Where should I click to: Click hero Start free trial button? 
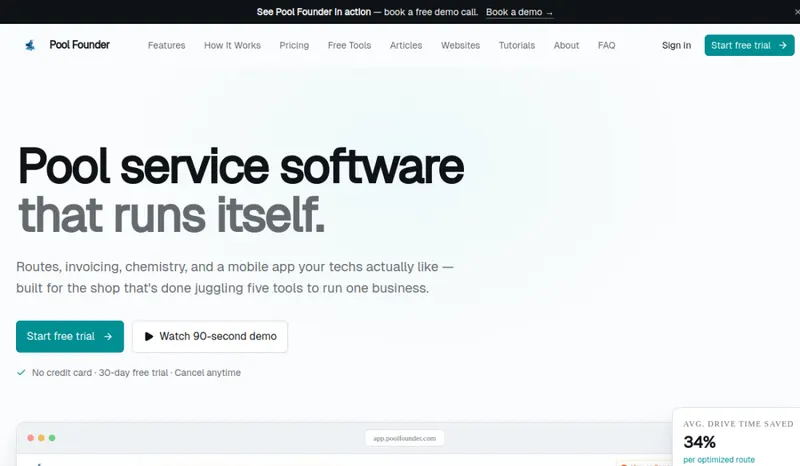pyautogui.click(x=70, y=336)
